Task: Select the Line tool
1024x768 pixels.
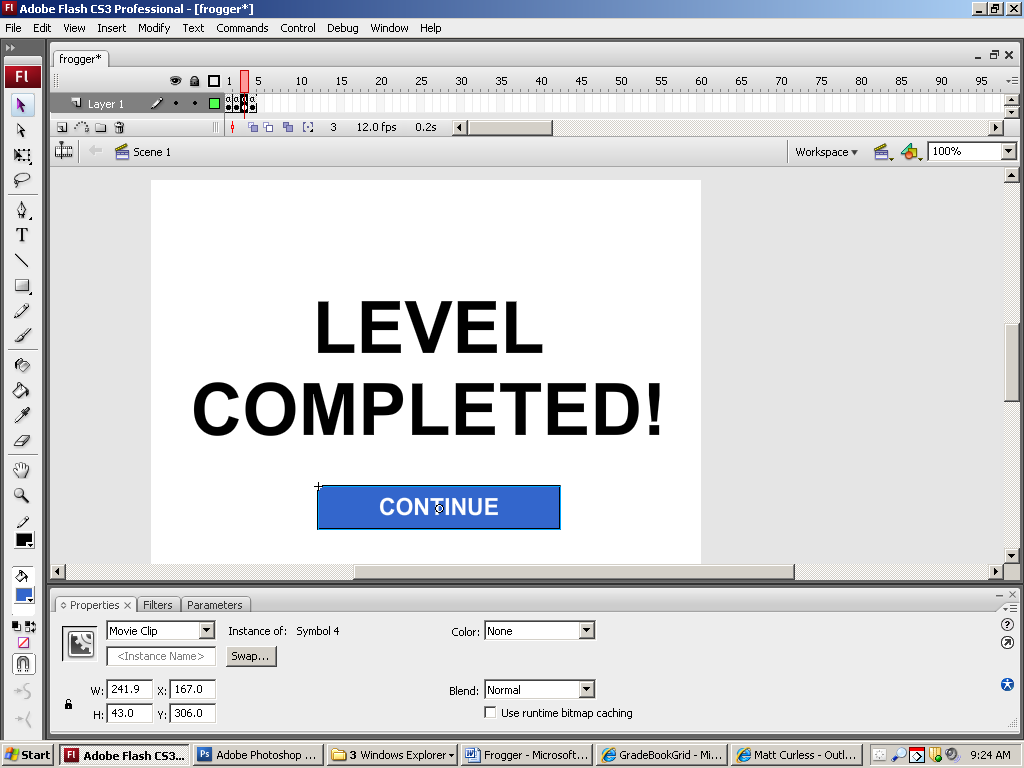Action: pos(21,260)
